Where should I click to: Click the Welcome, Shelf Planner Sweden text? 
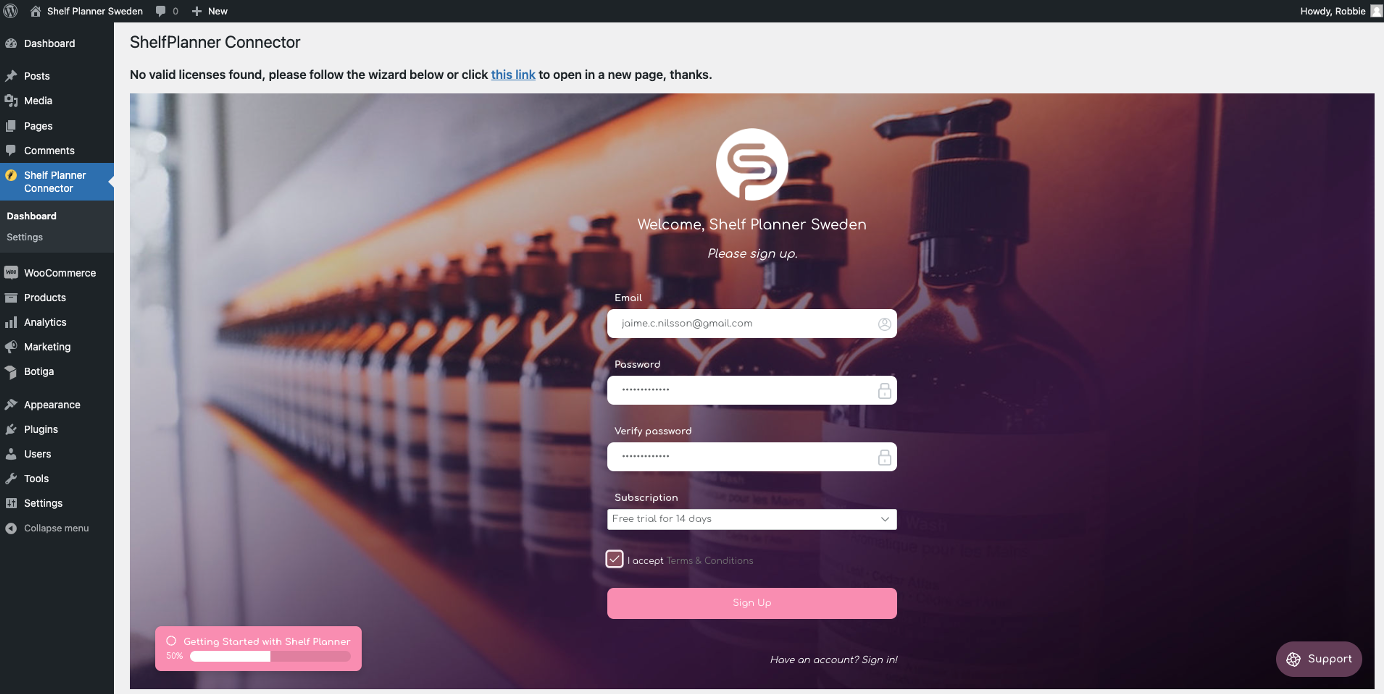(752, 225)
